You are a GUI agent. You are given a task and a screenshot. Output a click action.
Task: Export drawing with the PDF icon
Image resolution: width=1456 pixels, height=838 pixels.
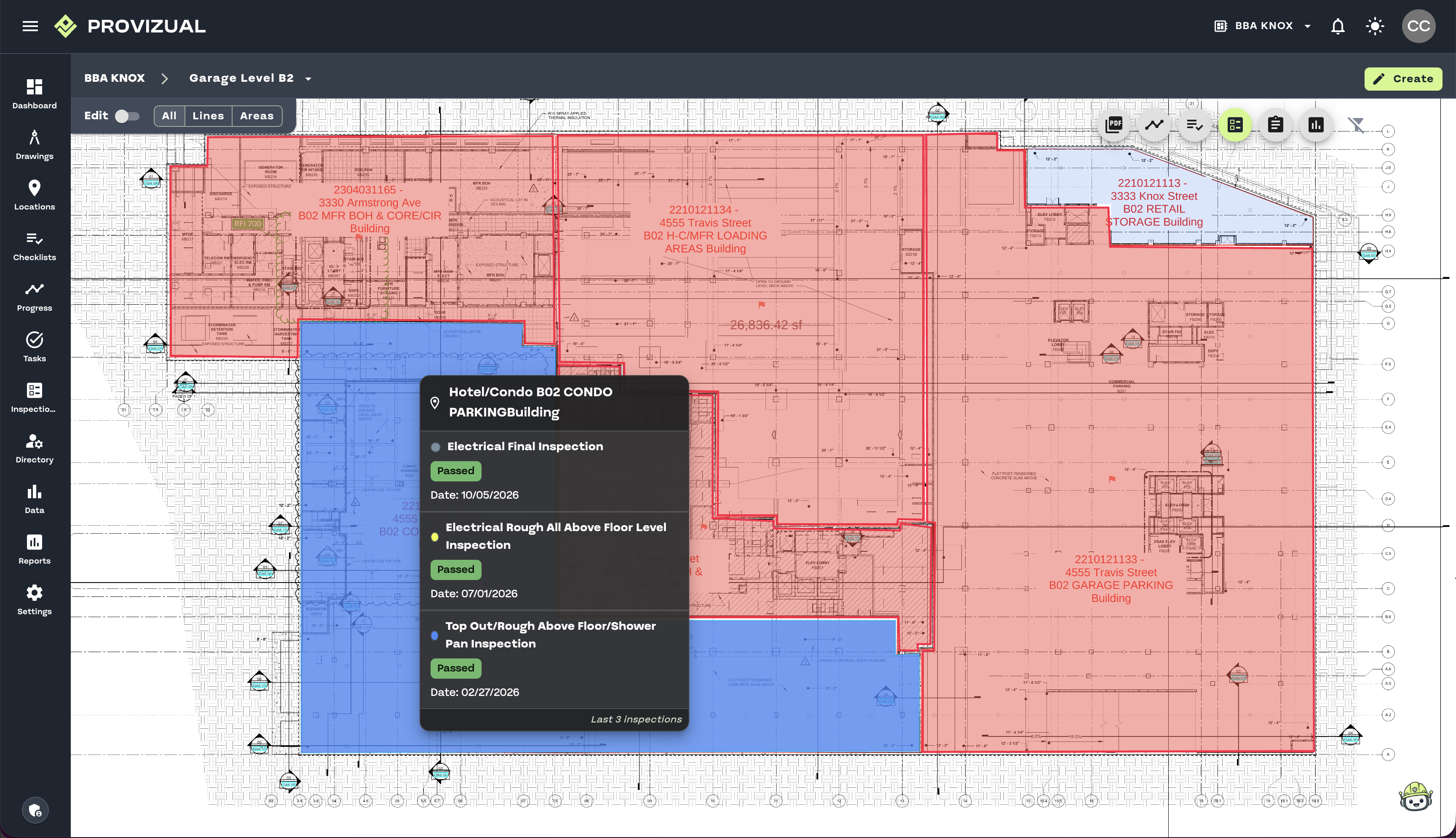pyautogui.click(x=1114, y=124)
